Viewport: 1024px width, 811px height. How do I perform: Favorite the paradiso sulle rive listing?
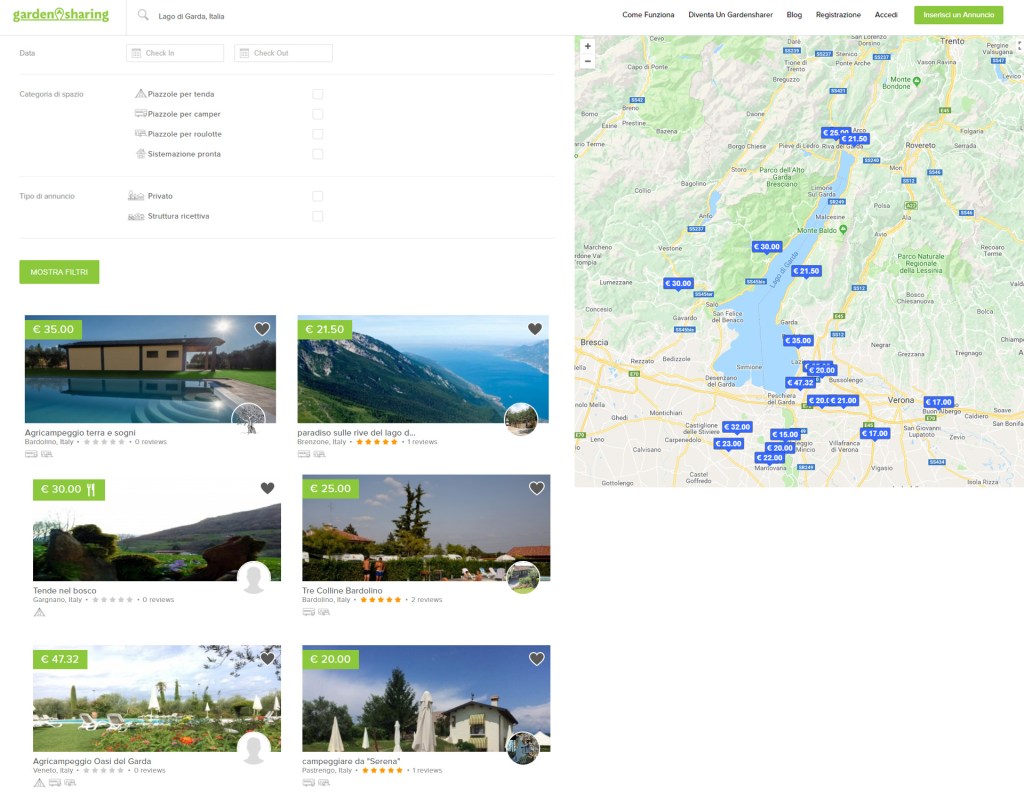click(x=535, y=329)
